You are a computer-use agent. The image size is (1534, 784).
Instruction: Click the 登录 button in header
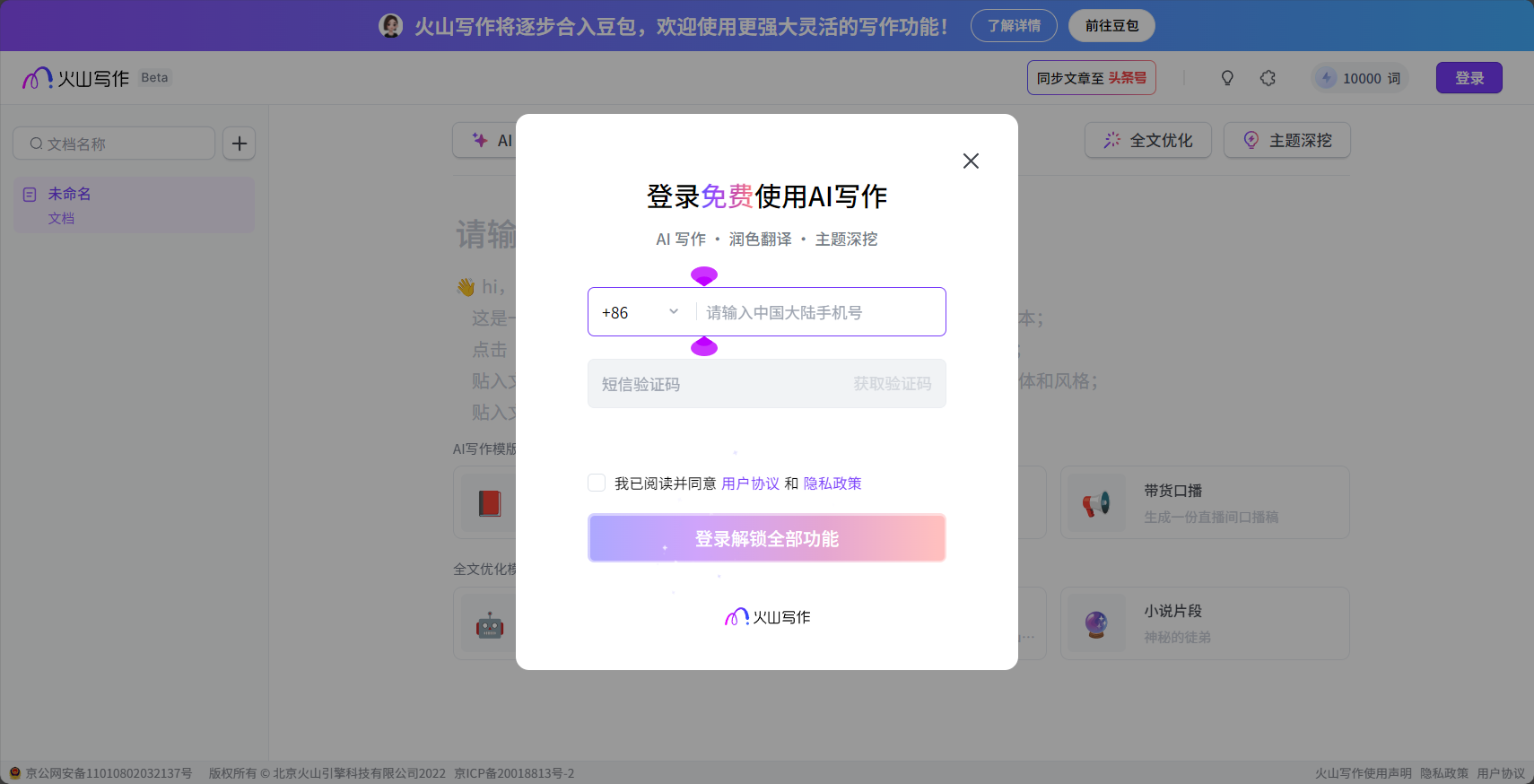coord(1469,78)
